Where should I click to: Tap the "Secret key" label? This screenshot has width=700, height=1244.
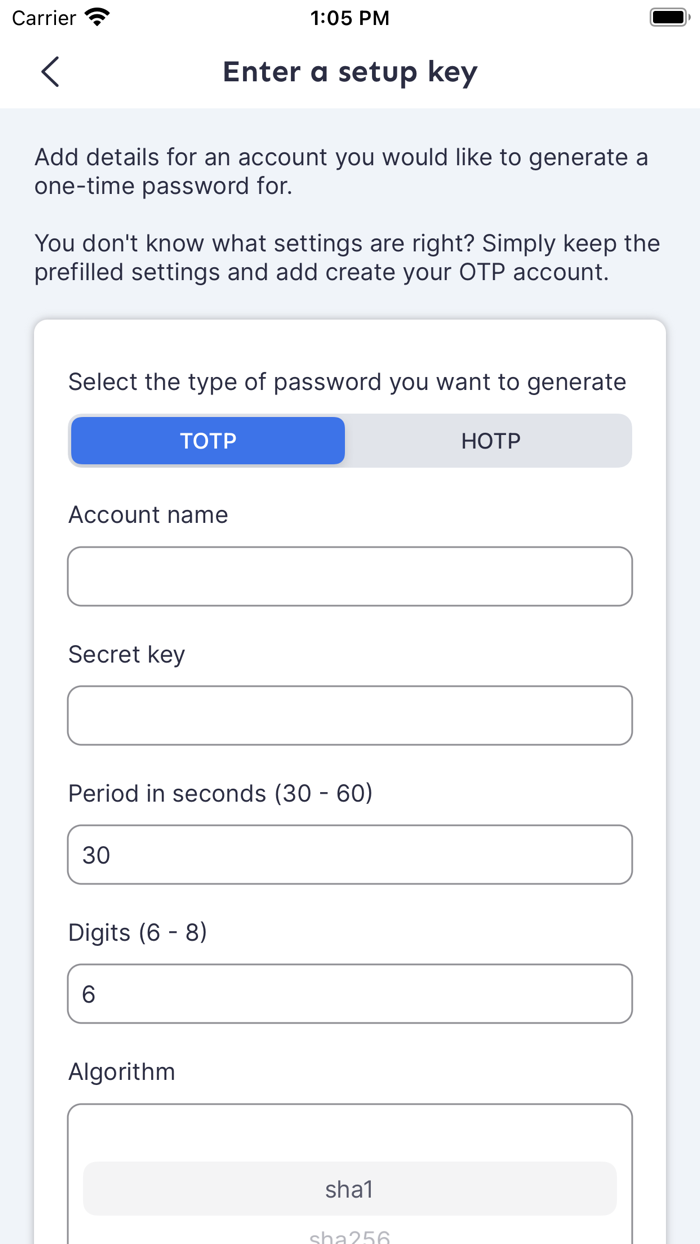click(126, 654)
